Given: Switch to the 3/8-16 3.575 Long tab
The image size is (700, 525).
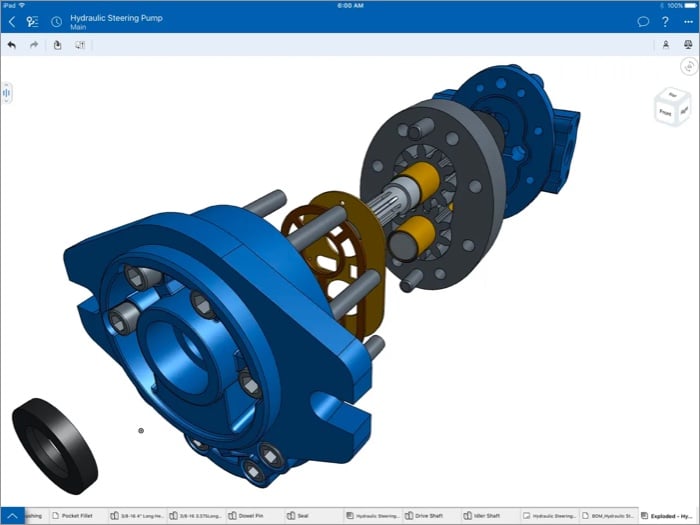Looking at the screenshot, I should coord(196,516).
